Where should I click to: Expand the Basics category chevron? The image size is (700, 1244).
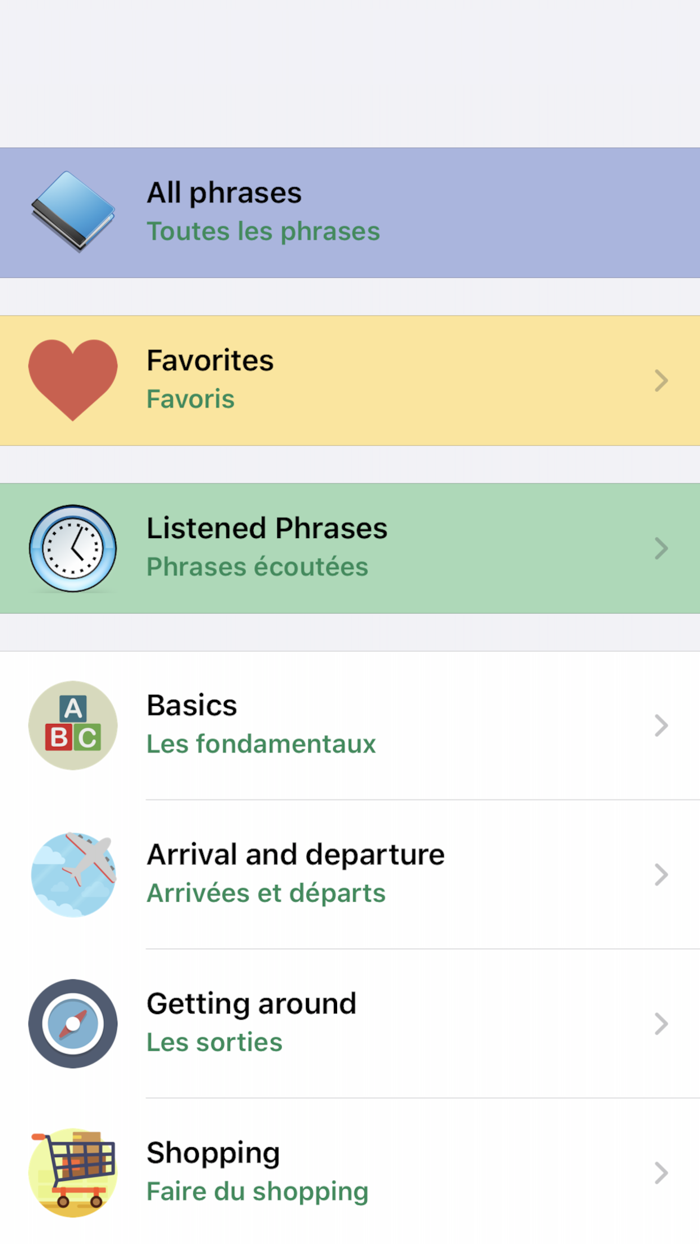660,725
